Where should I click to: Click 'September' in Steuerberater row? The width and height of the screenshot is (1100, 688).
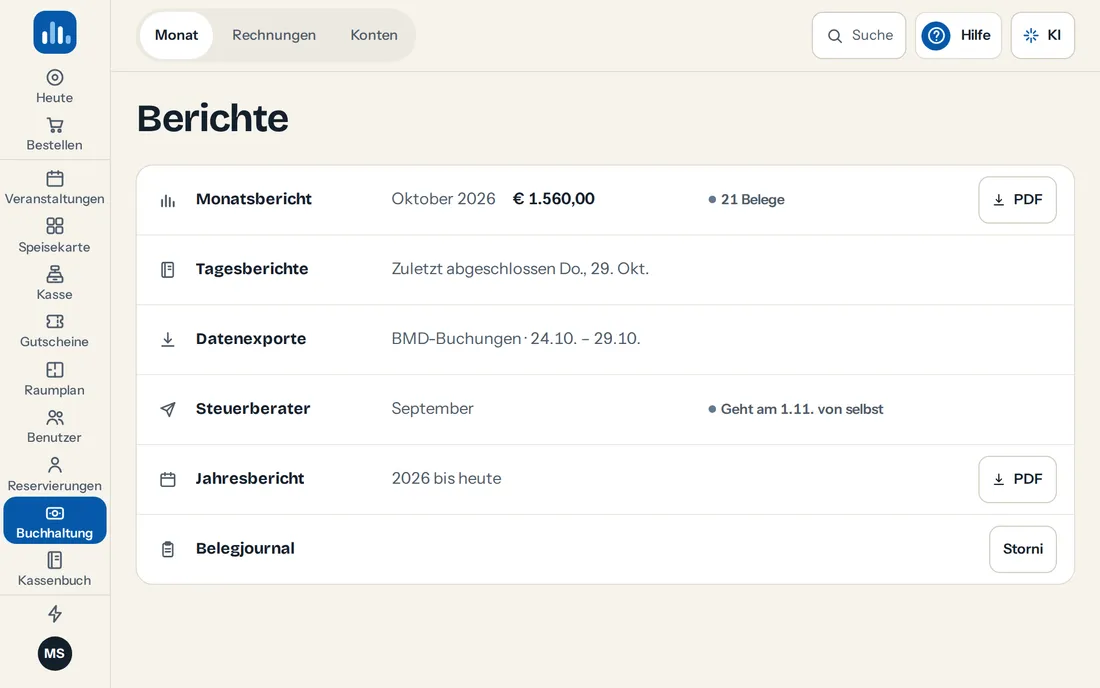click(432, 409)
